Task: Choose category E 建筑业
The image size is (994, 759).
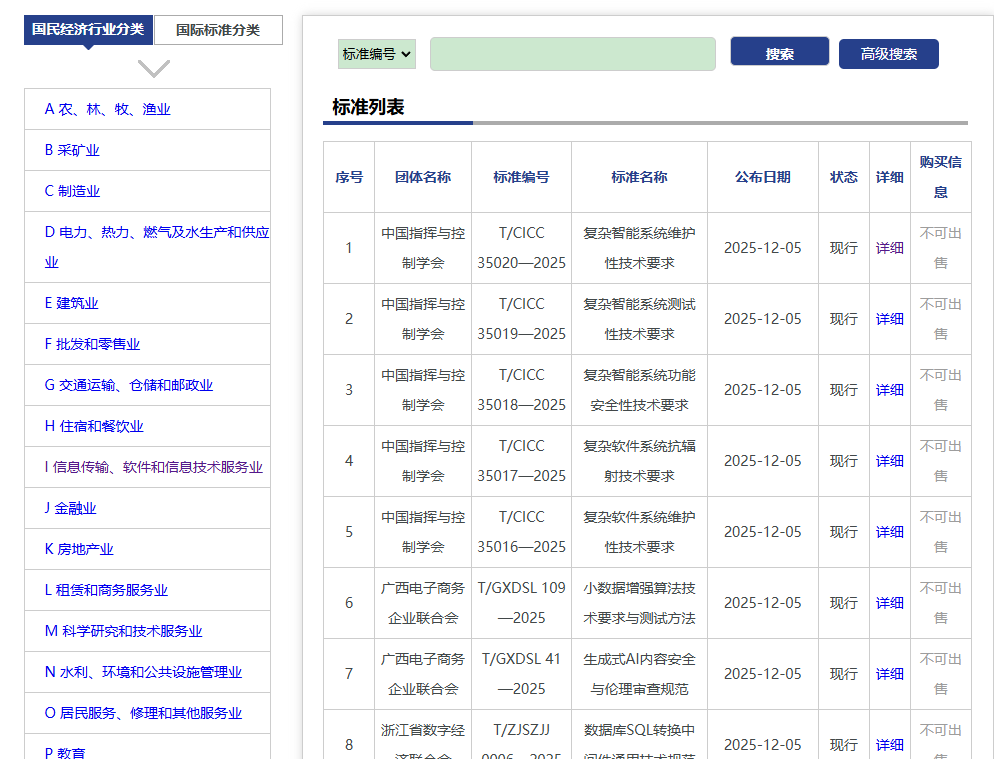Action: point(71,303)
